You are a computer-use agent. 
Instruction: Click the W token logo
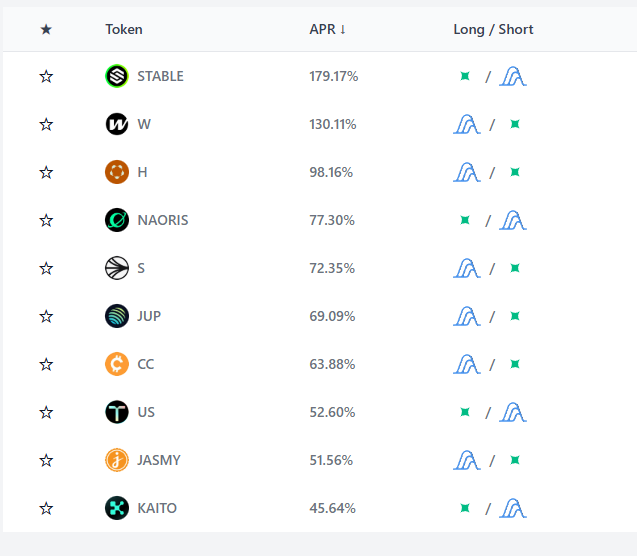pos(117,124)
